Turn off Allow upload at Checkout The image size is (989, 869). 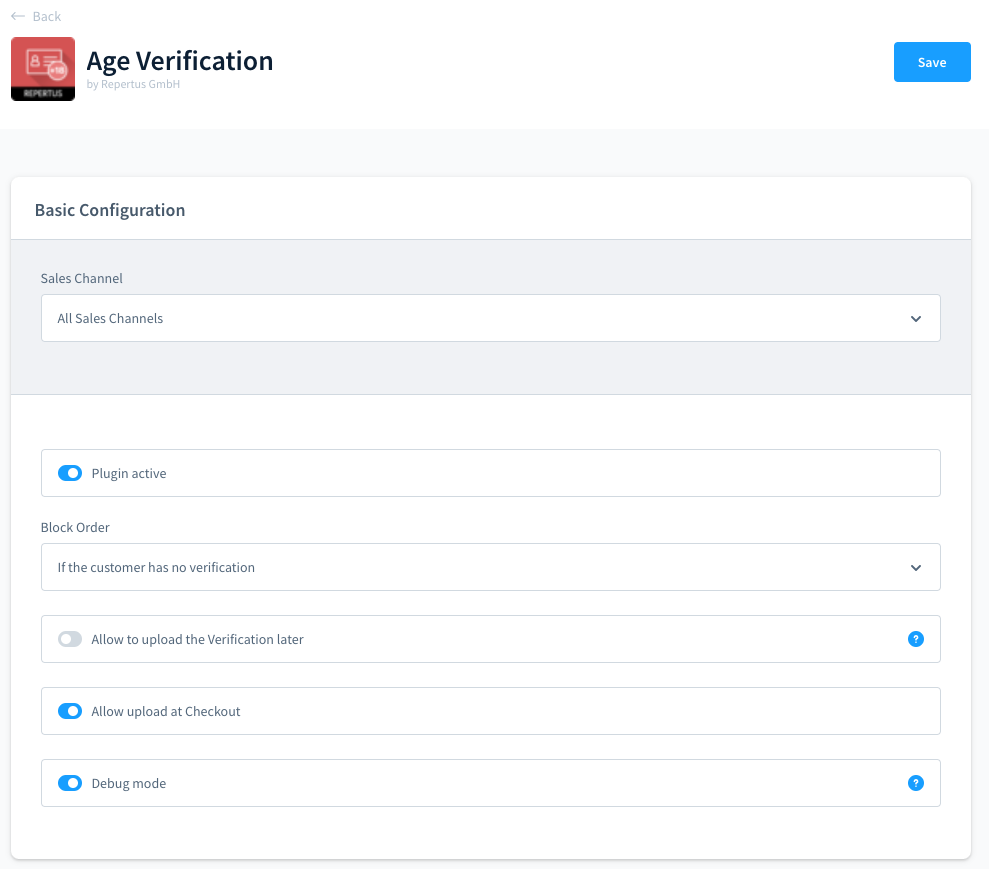70,711
